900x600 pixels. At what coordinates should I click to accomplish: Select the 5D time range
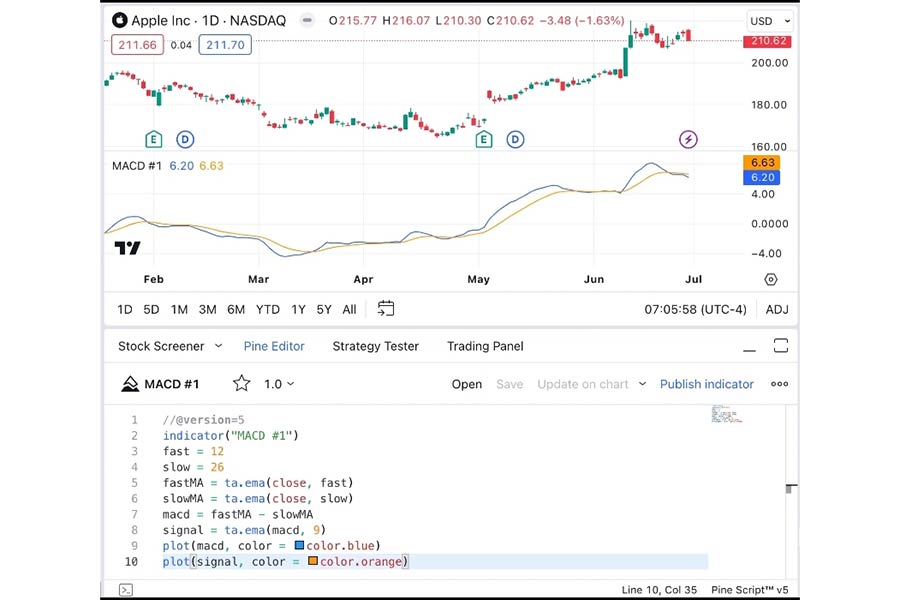point(151,309)
